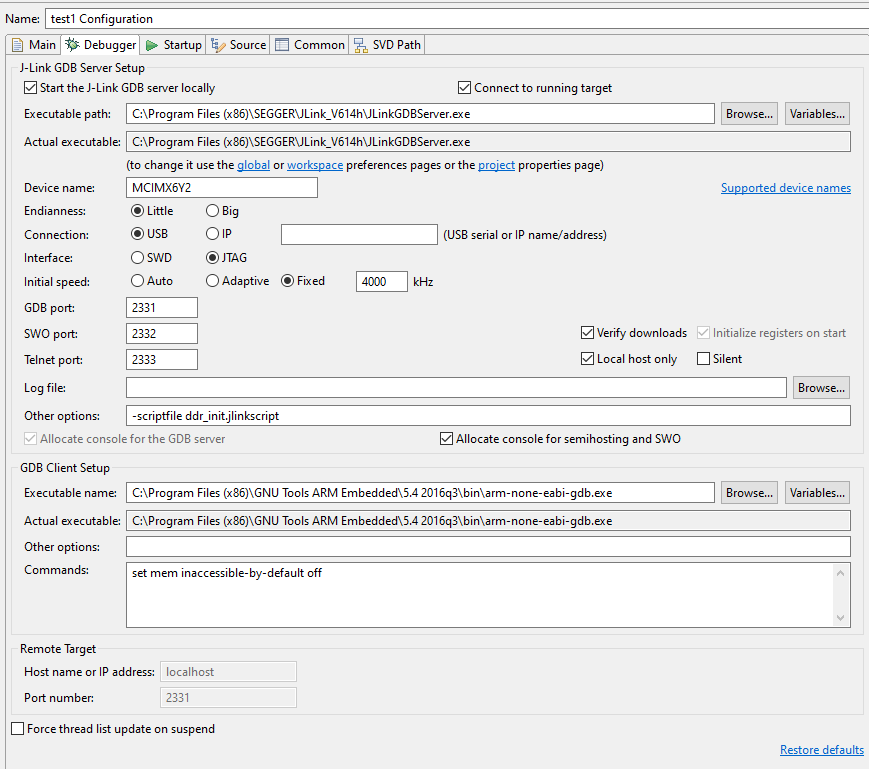Toggle Start the J-Link GDB server locally
The image size is (869, 769).
click(30, 88)
